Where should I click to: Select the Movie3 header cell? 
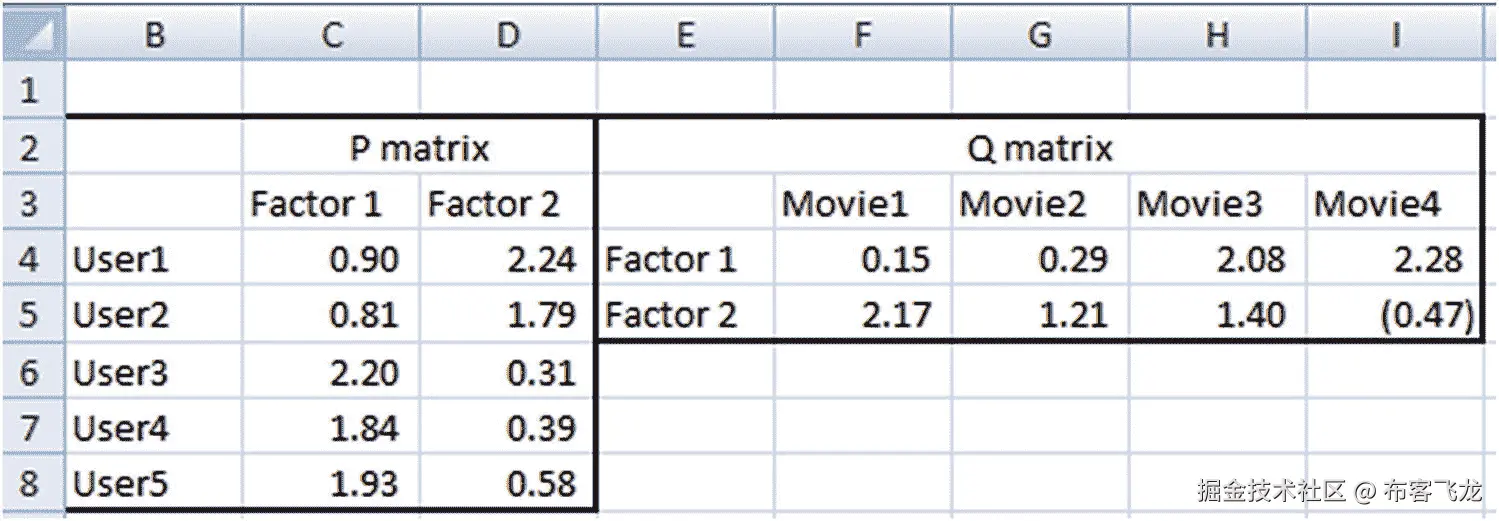tap(1217, 204)
